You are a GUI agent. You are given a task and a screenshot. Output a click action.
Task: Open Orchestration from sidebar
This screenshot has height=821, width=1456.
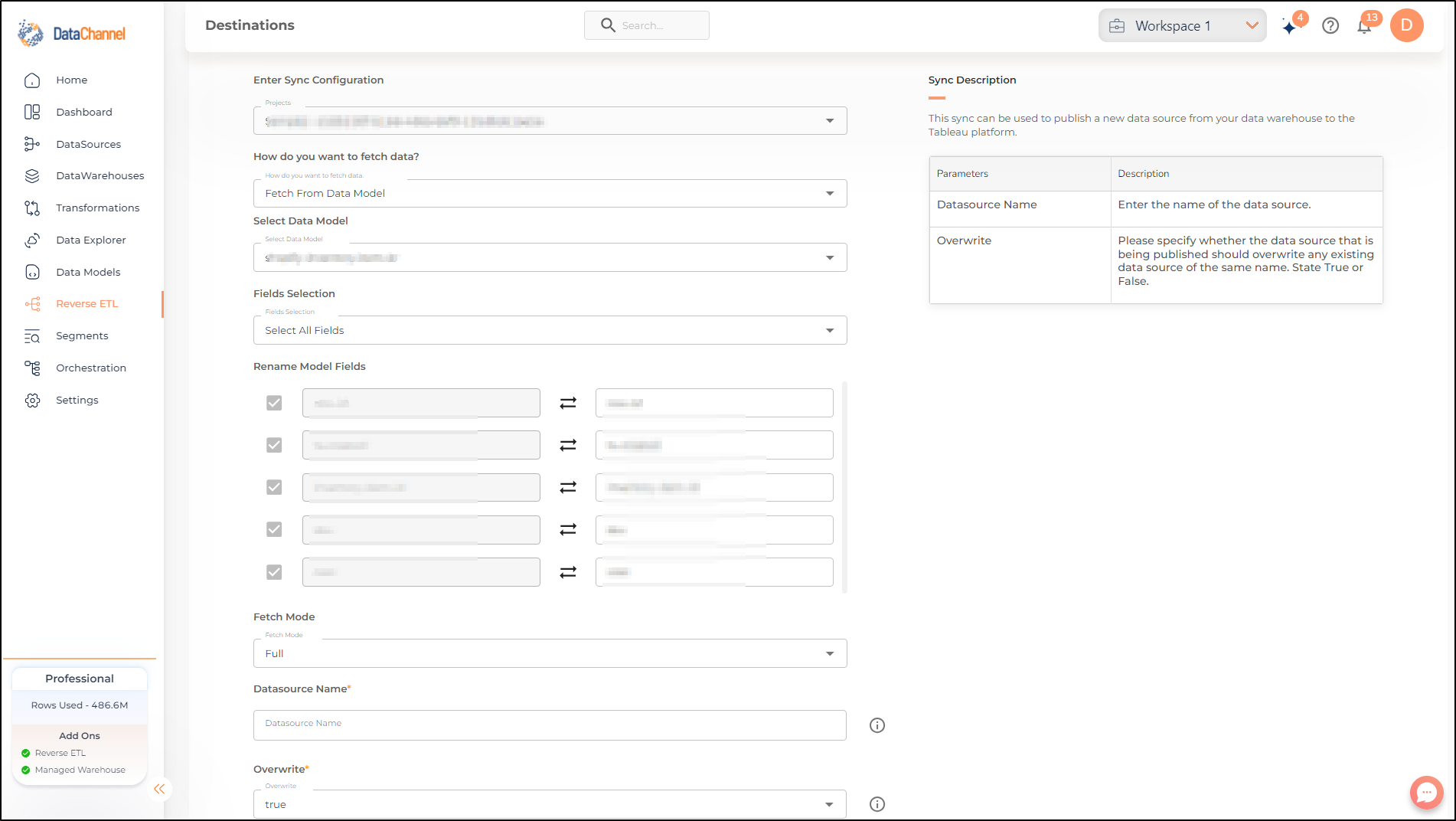tap(91, 368)
